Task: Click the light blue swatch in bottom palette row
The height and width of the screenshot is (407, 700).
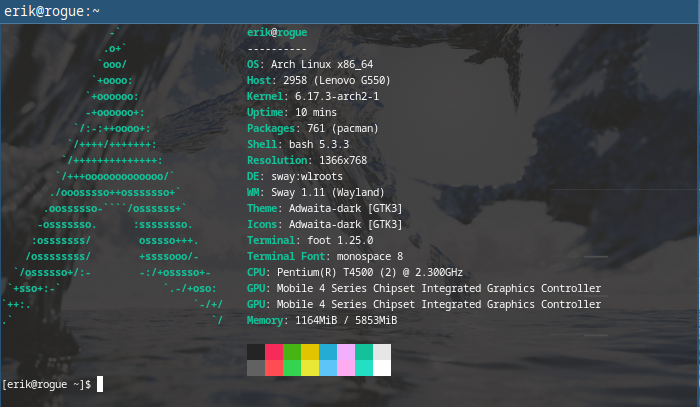Action: (x=328, y=368)
